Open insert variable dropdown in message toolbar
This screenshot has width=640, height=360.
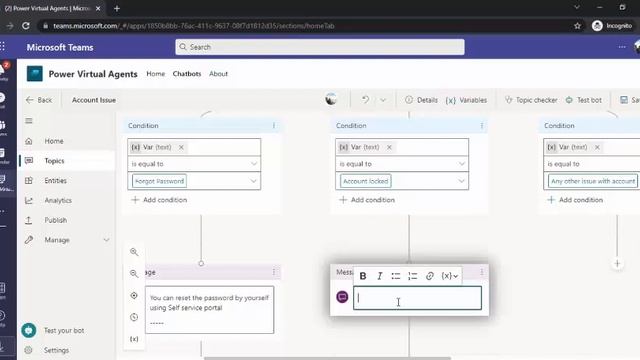[x=449, y=276]
